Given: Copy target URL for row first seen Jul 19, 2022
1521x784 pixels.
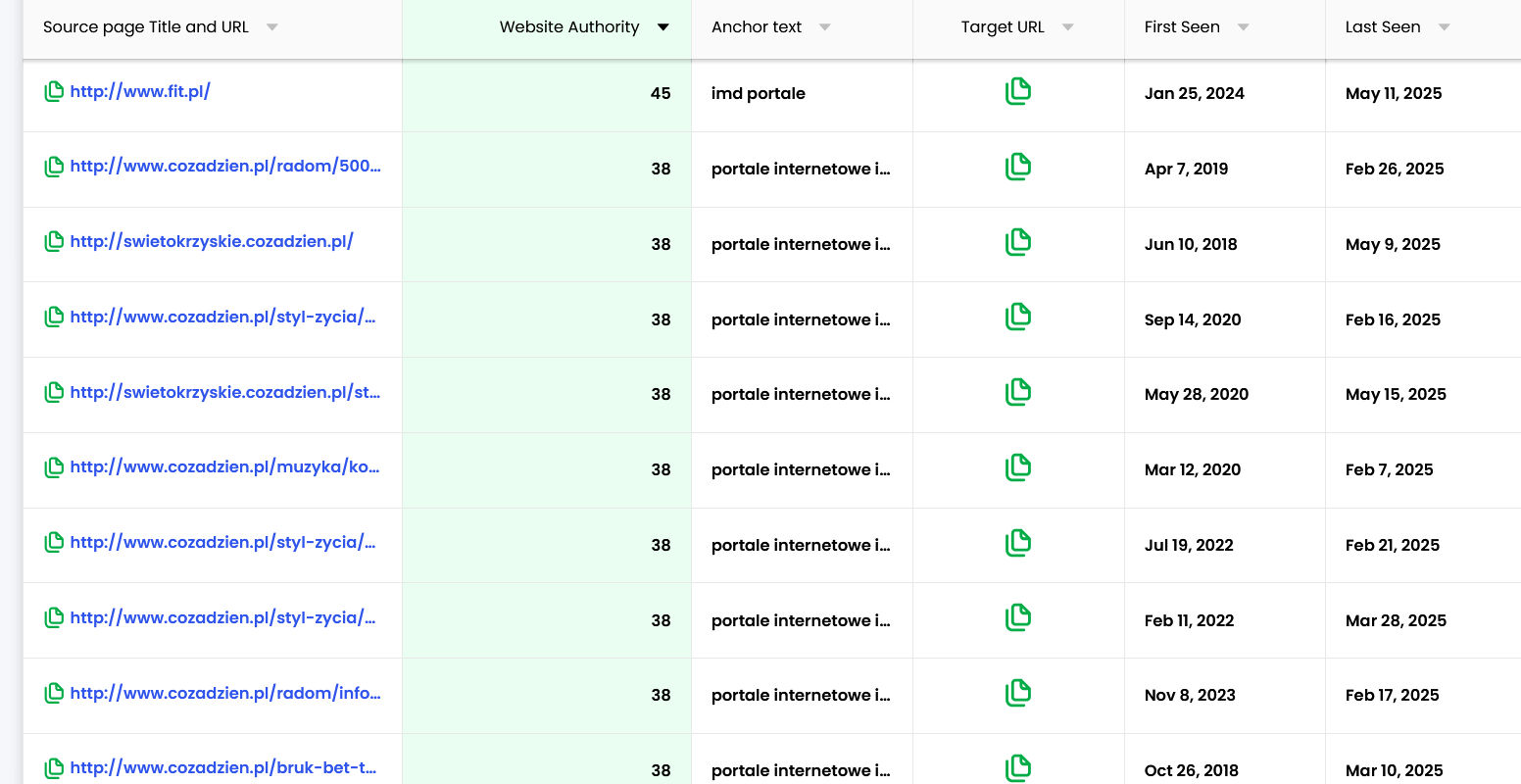Looking at the screenshot, I should point(1018,543).
